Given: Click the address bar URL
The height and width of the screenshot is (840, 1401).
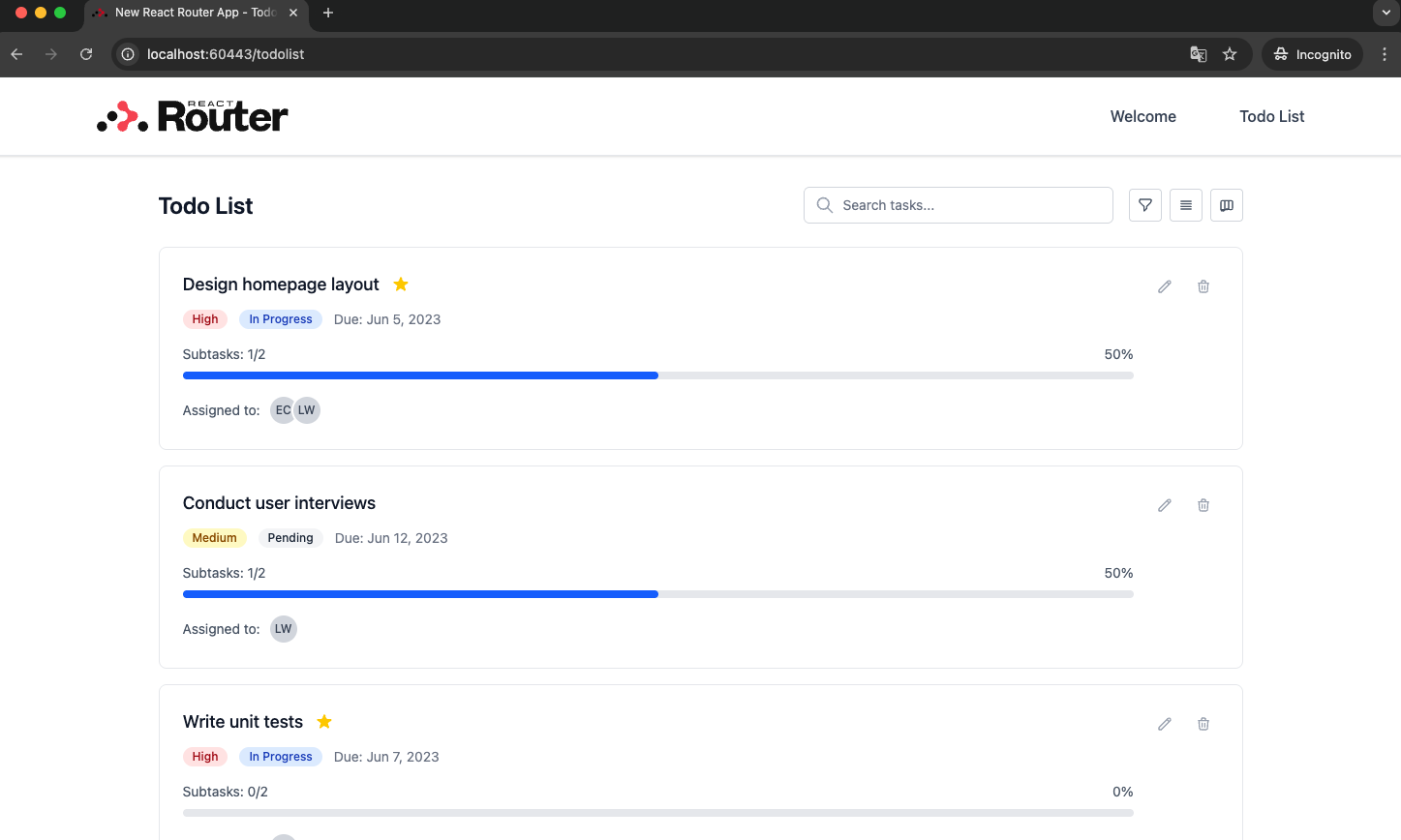Looking at the screenshot, I should click(x=226, y=54).
